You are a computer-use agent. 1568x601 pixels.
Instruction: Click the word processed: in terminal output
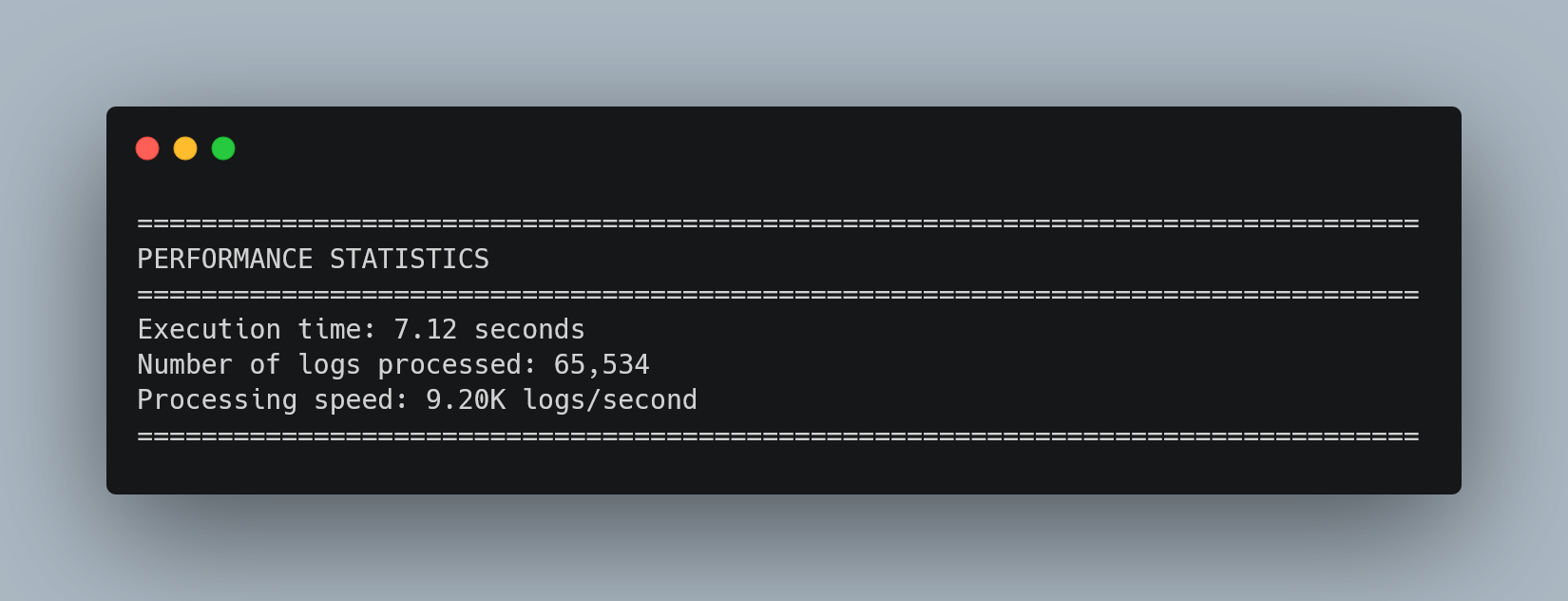click(457, 365)
